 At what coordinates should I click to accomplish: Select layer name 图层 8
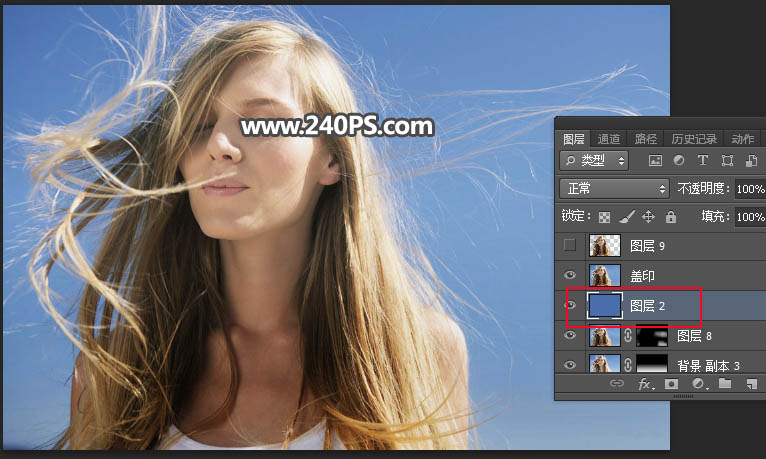694,336
